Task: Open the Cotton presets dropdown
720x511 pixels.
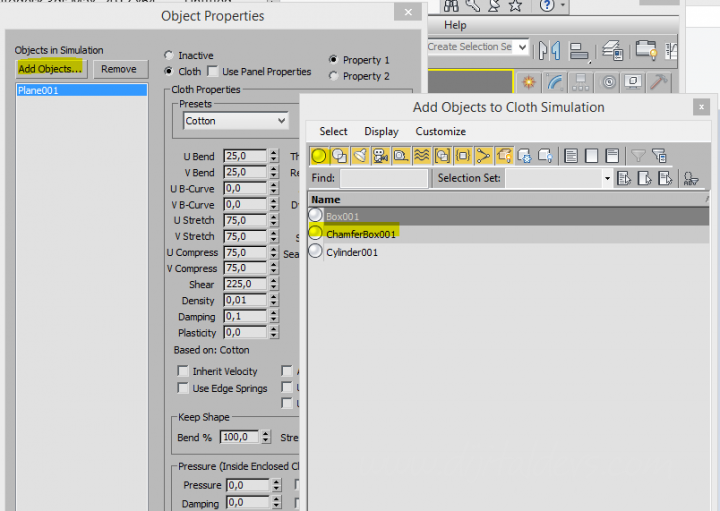Action: 236,121
